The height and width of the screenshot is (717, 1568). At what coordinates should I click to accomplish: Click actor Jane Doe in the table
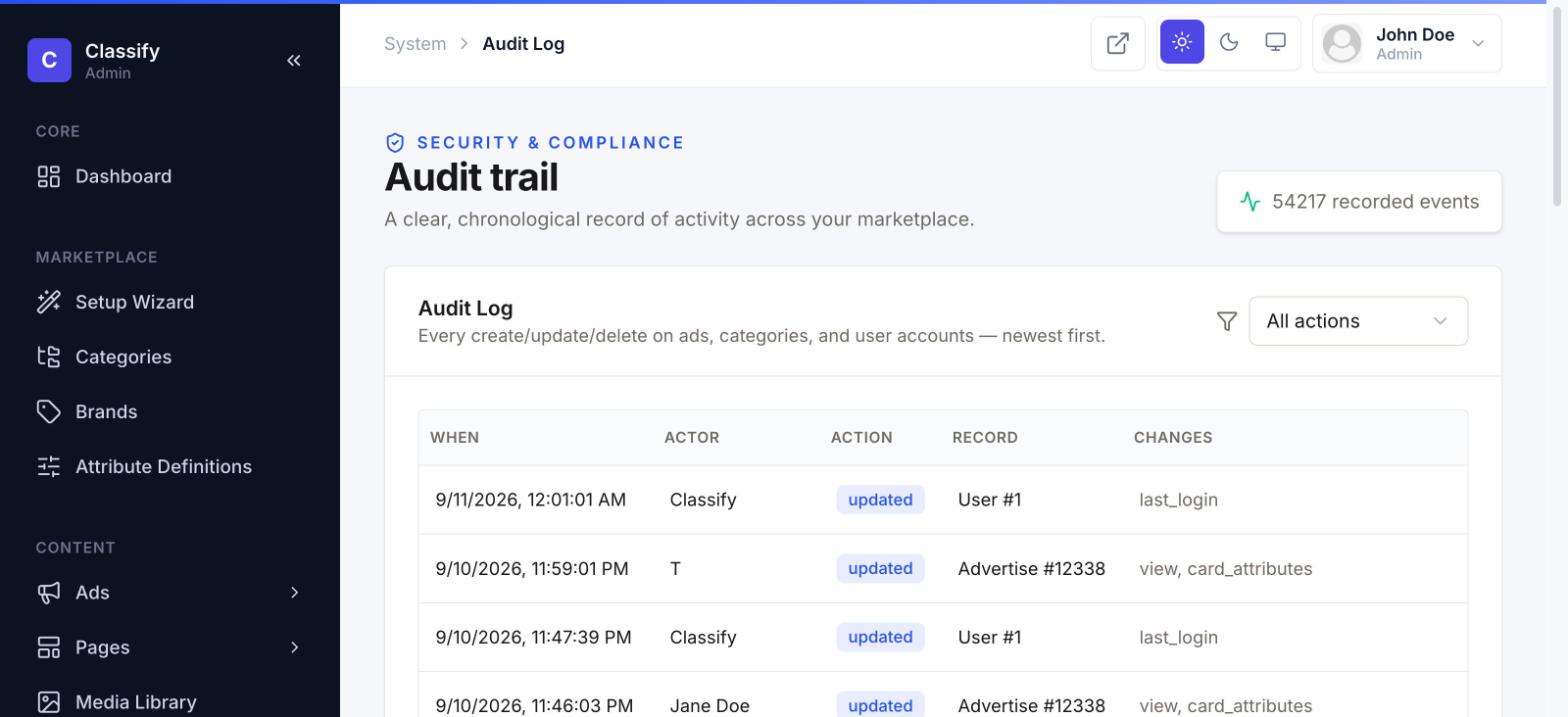(x=710, y=706)
